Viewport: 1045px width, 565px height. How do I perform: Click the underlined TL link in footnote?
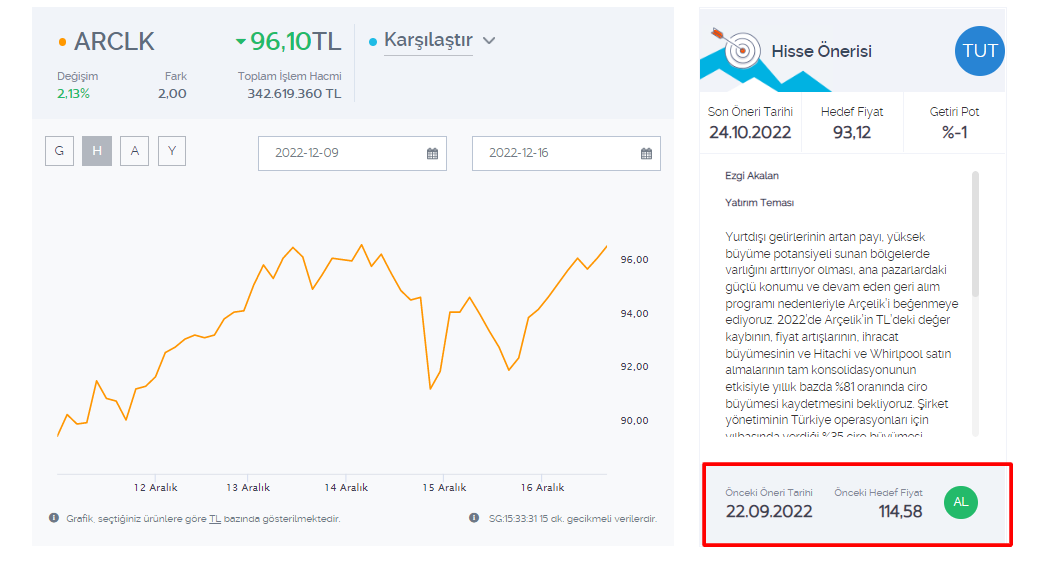(x=215, y=518)
